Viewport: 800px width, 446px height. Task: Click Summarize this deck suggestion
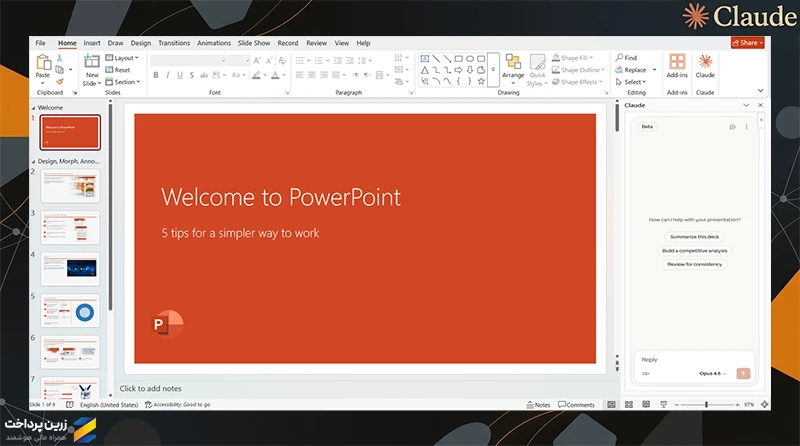[x=694, y=237]
